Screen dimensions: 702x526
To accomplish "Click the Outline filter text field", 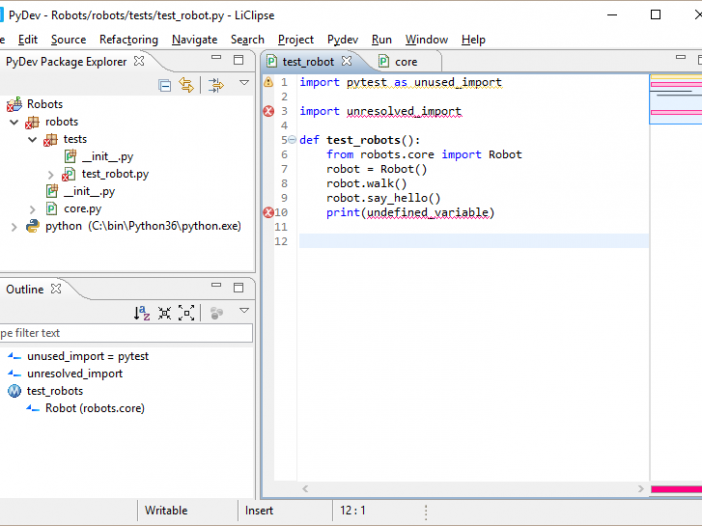I will pyautogui.click(x=126, y=333).
